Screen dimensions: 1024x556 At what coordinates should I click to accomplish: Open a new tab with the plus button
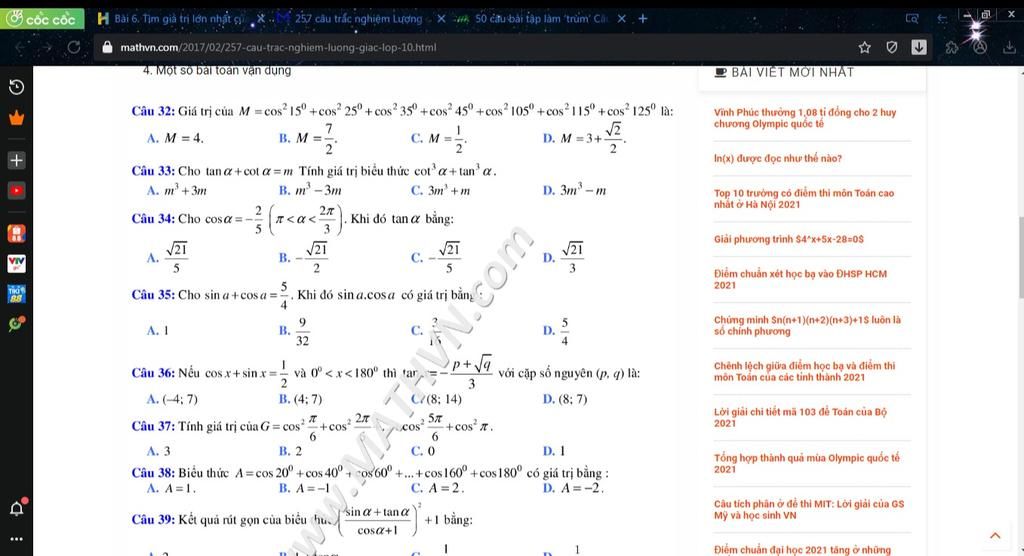(643, 19)
